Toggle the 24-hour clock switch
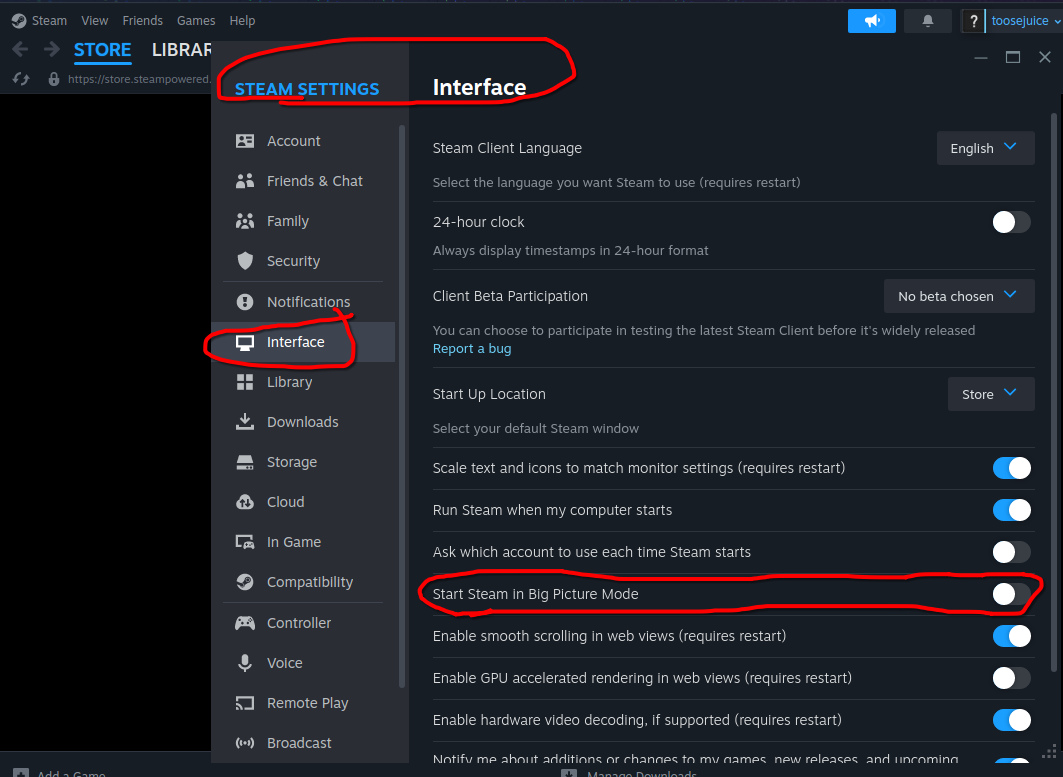Screen dimensions: 1063x777 point(1011,222)
